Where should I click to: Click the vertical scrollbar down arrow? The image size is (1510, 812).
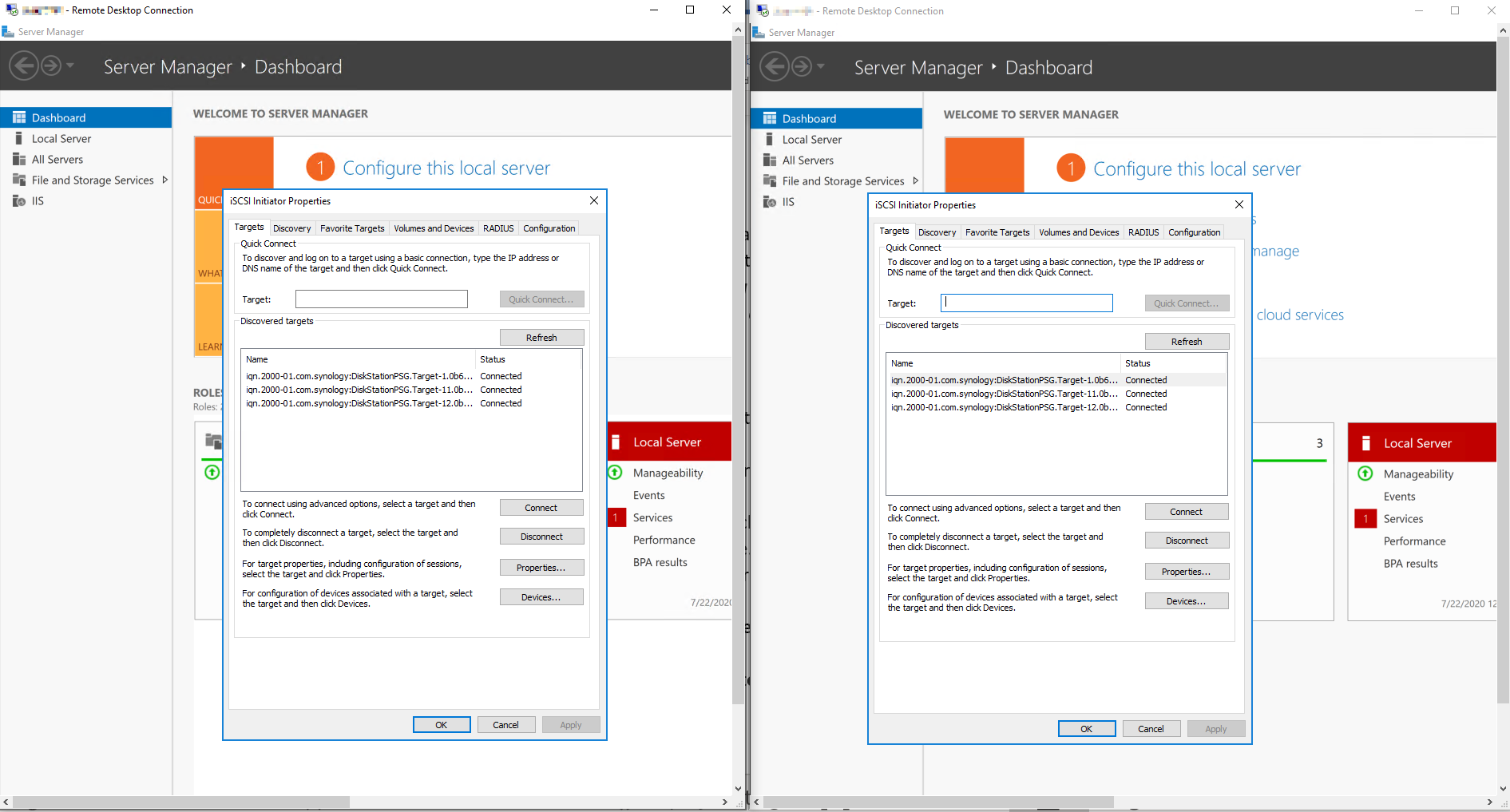pyautogui.click(x=737, y=788)
